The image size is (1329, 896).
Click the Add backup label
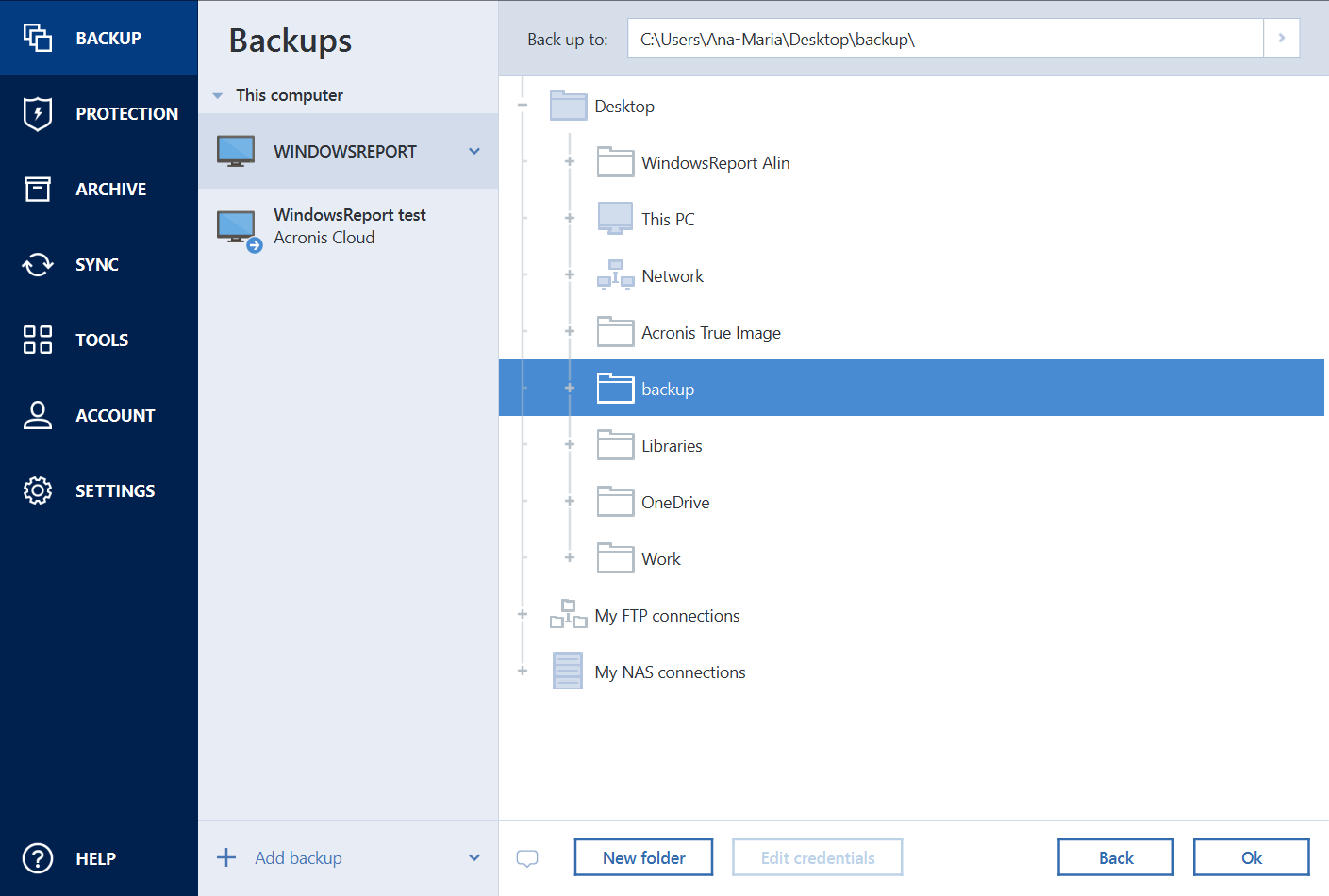click(298, 858)
